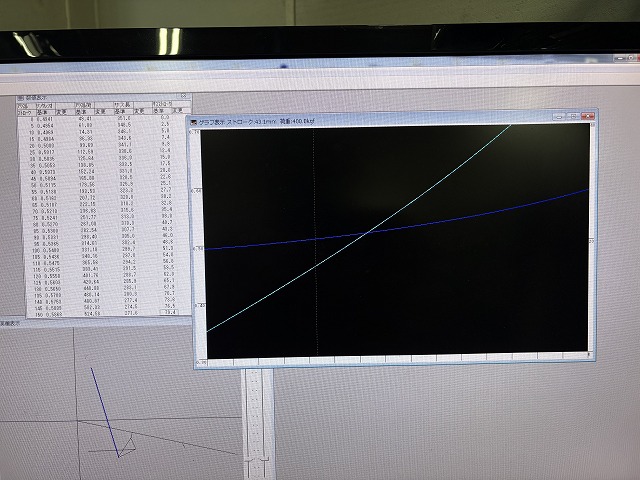This screenshot has height=480, width=640.
Task: Select the highlighted 79.4 cell in table
Action: click(x=166, y=313)
